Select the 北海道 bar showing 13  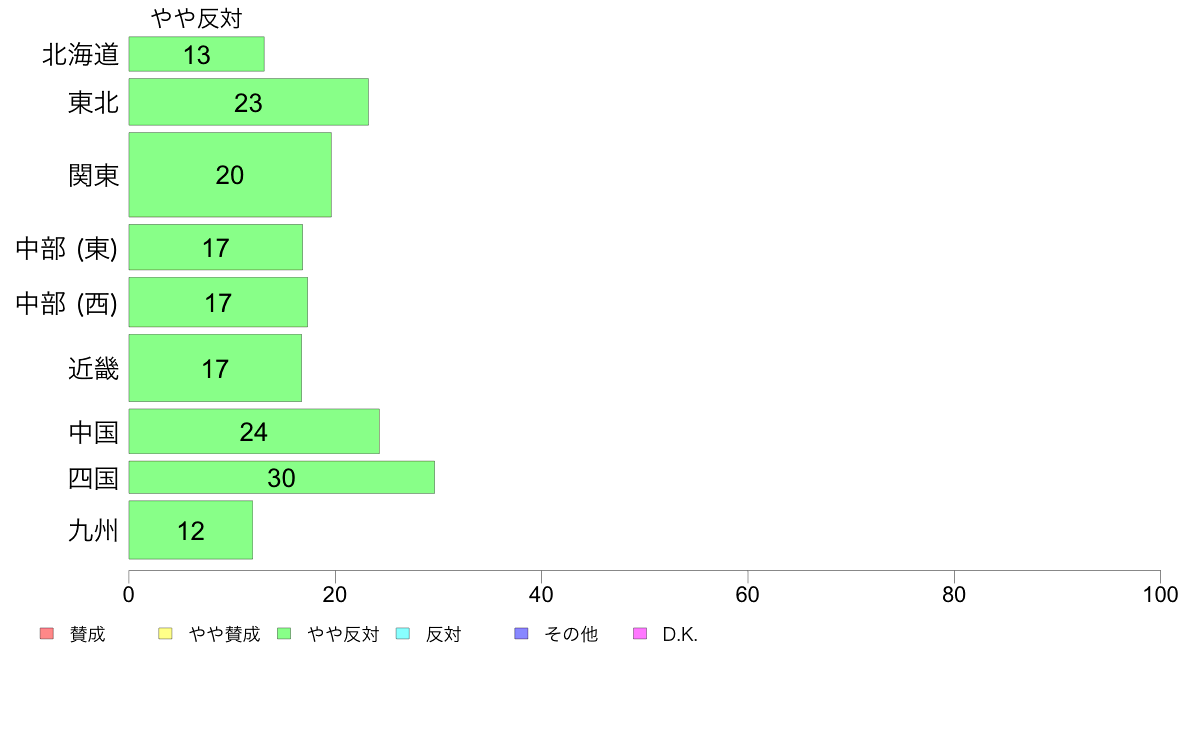tap(196, 54)
